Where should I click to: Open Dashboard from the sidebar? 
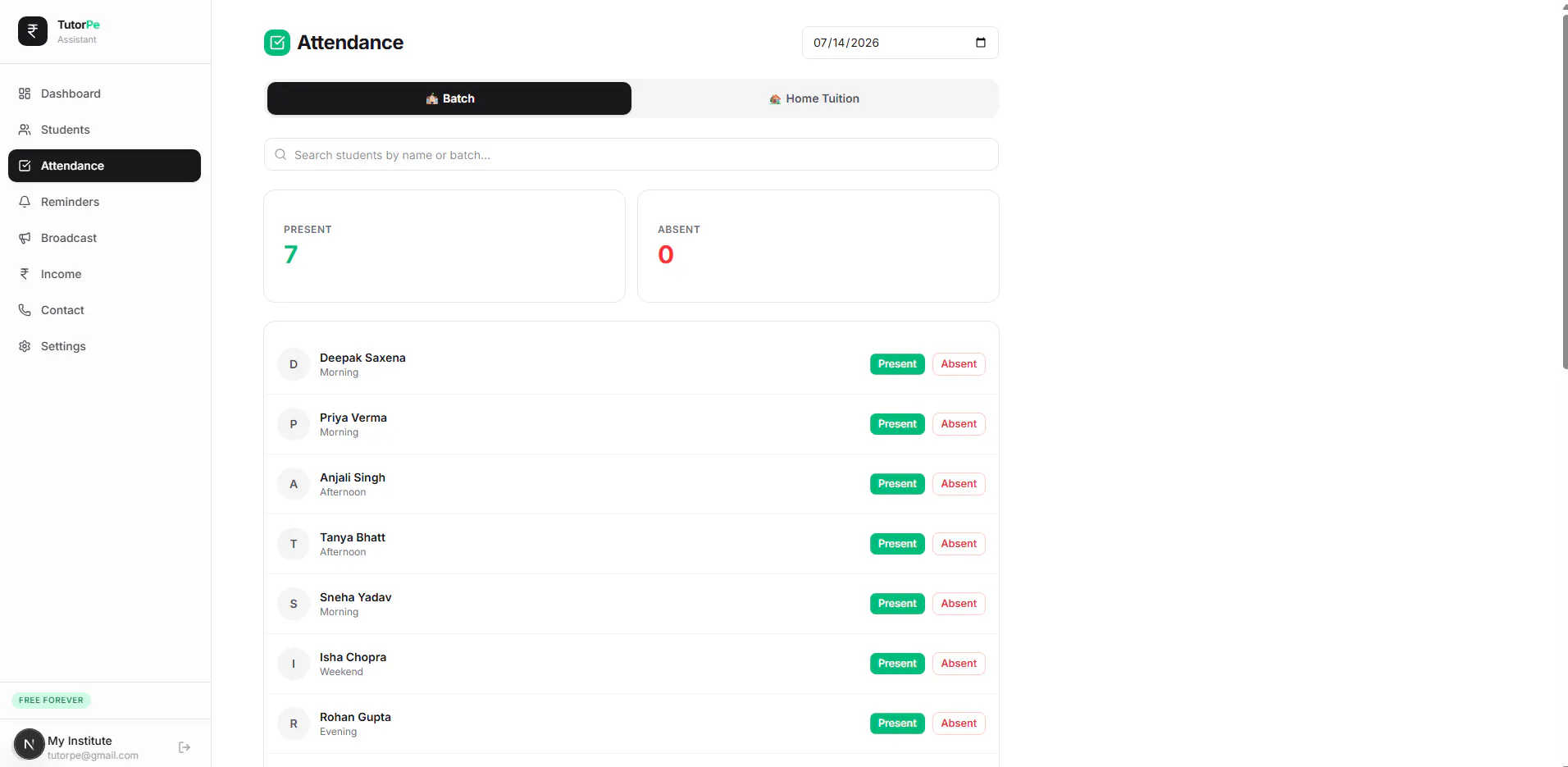point(104,94)
